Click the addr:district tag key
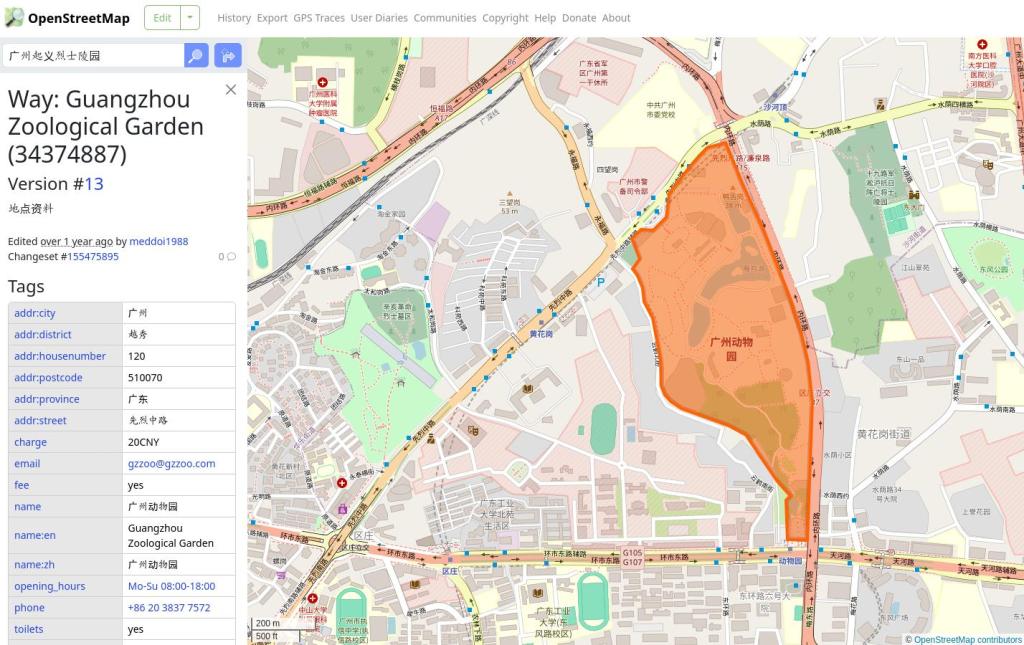 point(42,335)
